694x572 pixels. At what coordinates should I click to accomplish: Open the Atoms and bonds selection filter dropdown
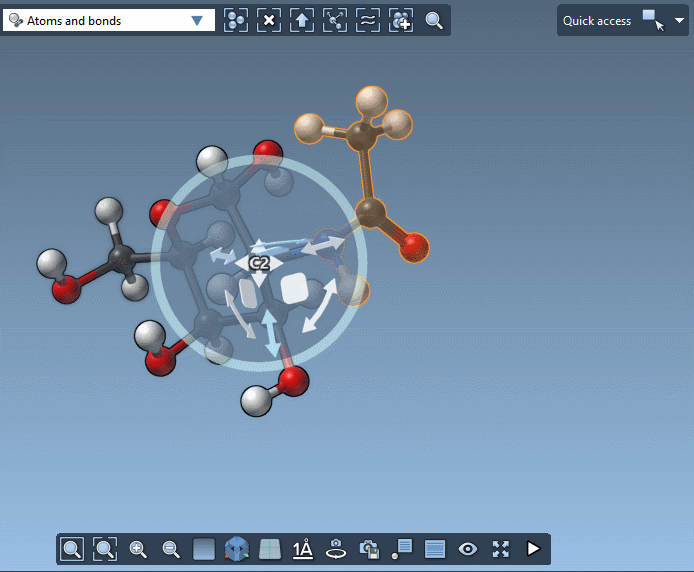coord(196,20)
